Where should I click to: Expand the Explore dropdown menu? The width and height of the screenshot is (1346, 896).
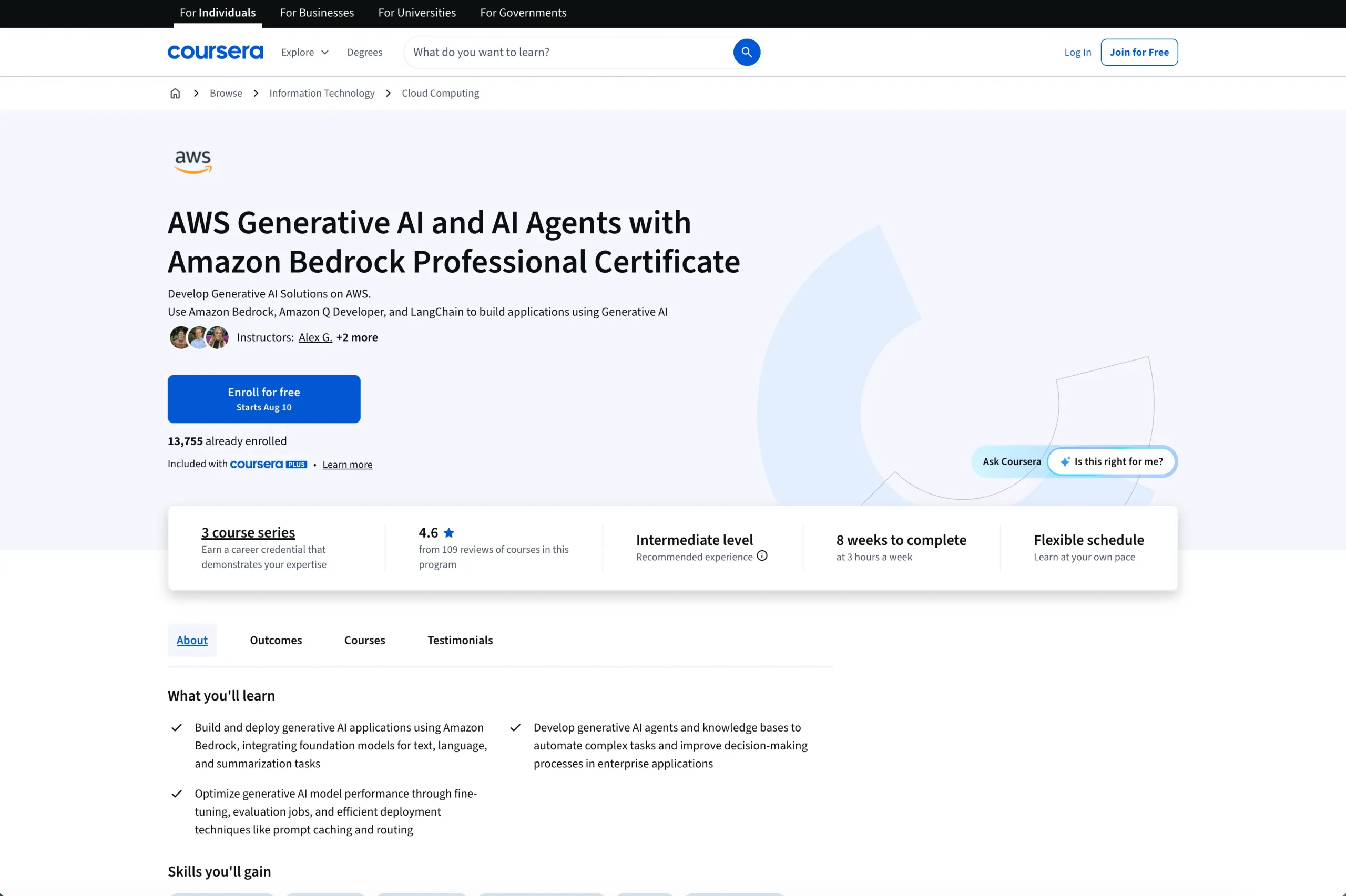click(x=304, y=52)
